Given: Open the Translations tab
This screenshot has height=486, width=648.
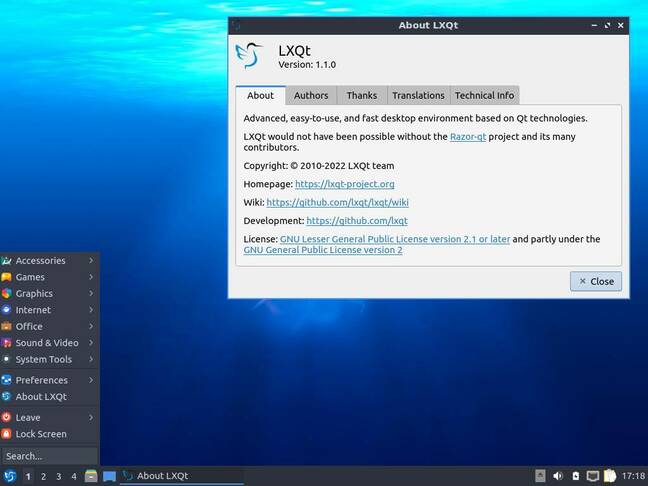Looking at the screenshot, I should pos(418,95).
